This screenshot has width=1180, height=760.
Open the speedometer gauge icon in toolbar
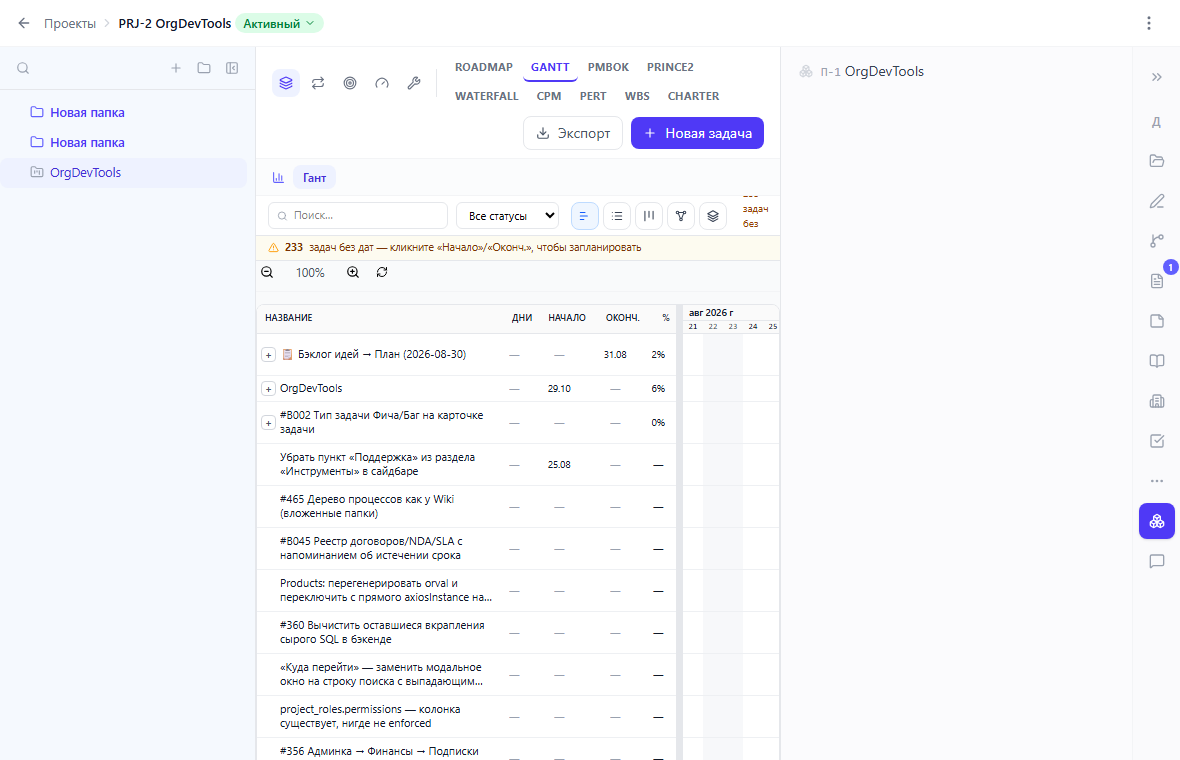(382, 83)
